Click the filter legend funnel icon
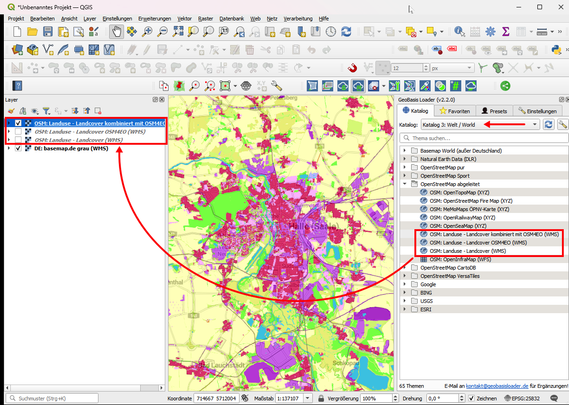Screen dimensions: 569x405 [x=46, y=111]
